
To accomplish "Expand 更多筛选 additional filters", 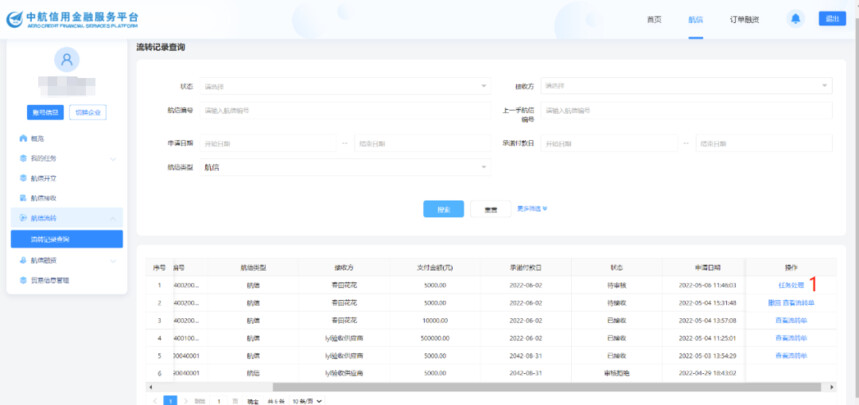I will (x=532, y=209).
